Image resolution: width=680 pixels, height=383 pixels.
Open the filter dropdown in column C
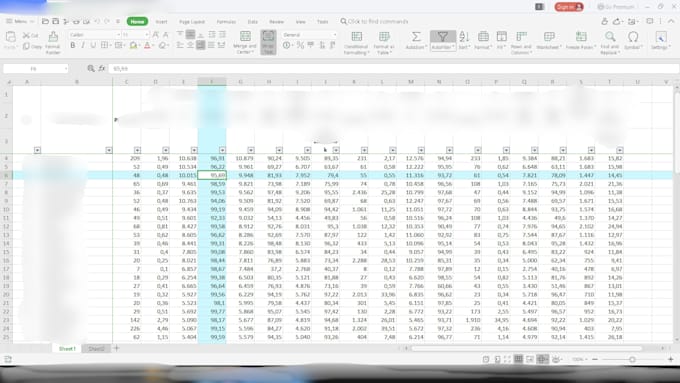click(x=137, y=150)
